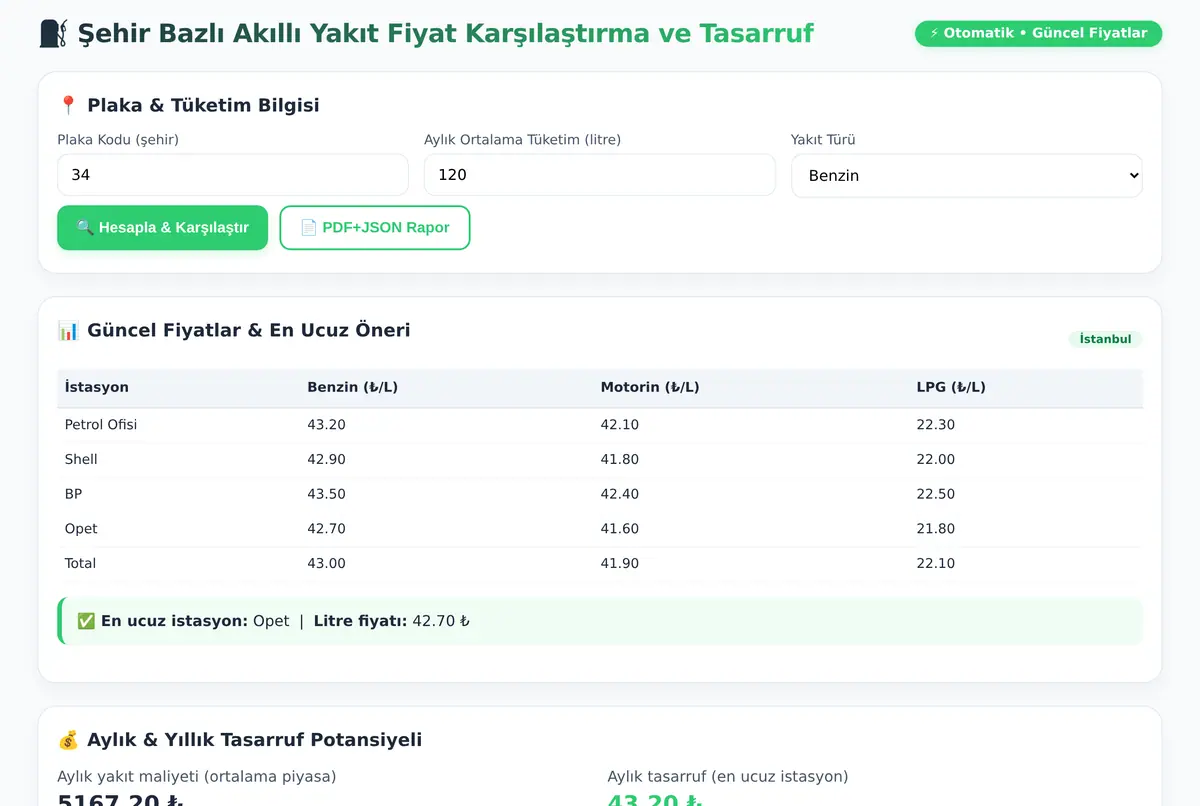Click the pin icon beside Plaka & Tüketim Bilgisi
This screenshot has height=806, width=1200.
click(68, 105)
